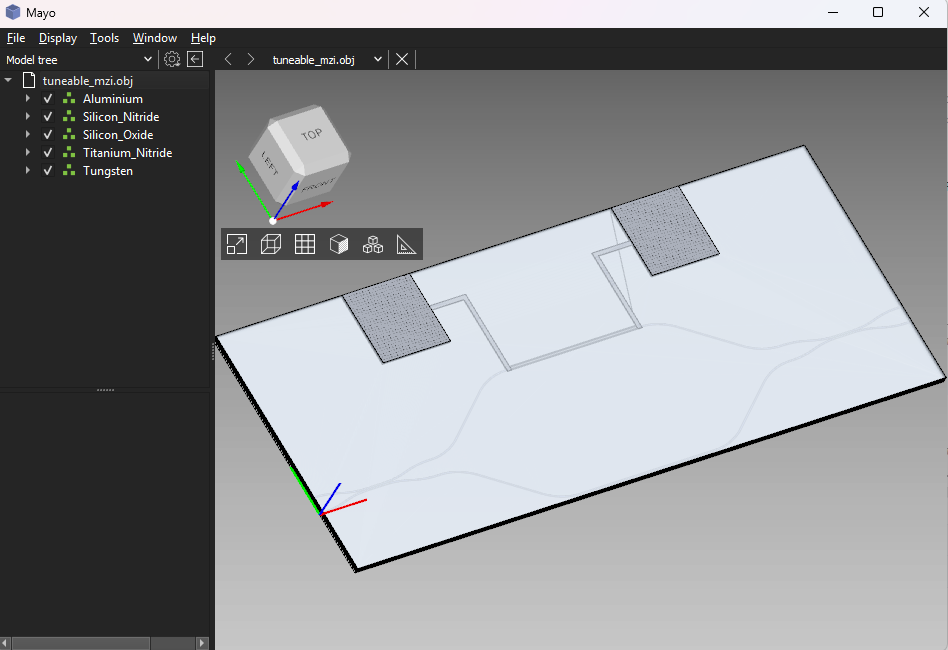Screen dimensions: 948x650
Task: Click the wireframe cube projection icon
Action: click(270, 244)
